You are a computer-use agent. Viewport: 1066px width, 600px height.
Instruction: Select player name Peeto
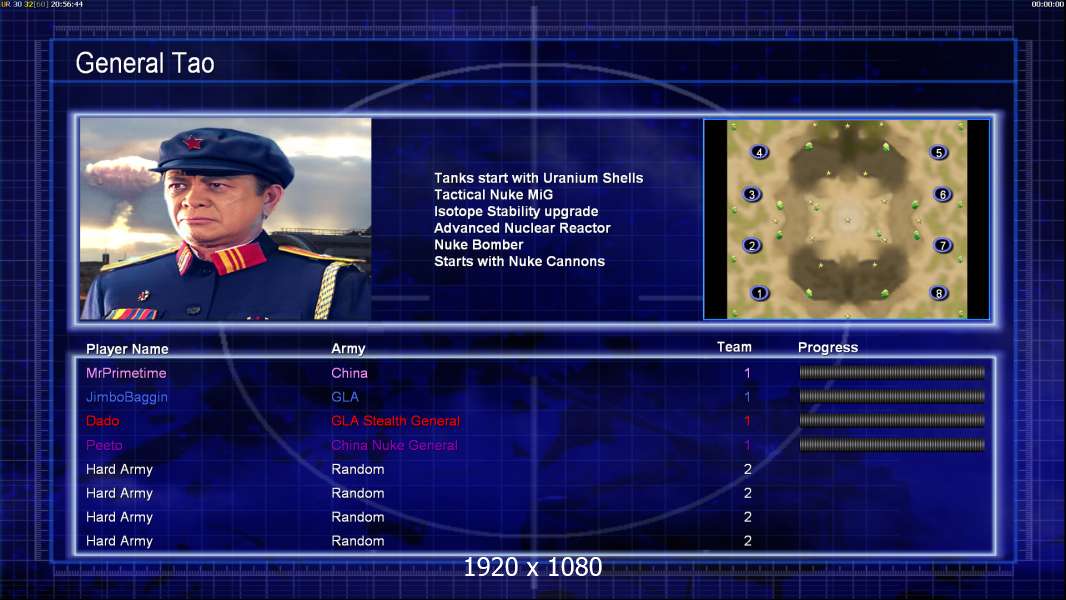click(104, 445)
